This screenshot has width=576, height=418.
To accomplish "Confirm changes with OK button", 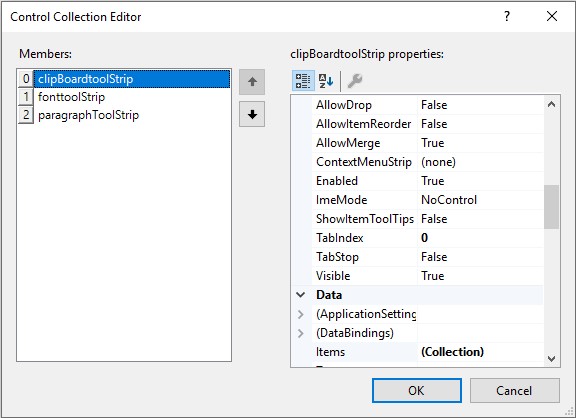I will coord(417,390).
